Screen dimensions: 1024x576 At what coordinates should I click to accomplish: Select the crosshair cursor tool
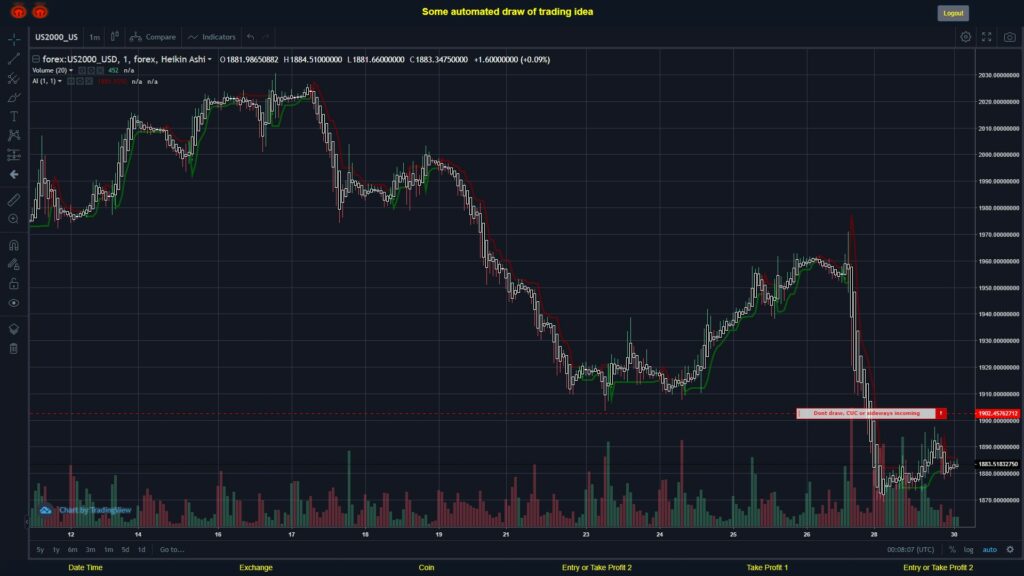[14, 39]
